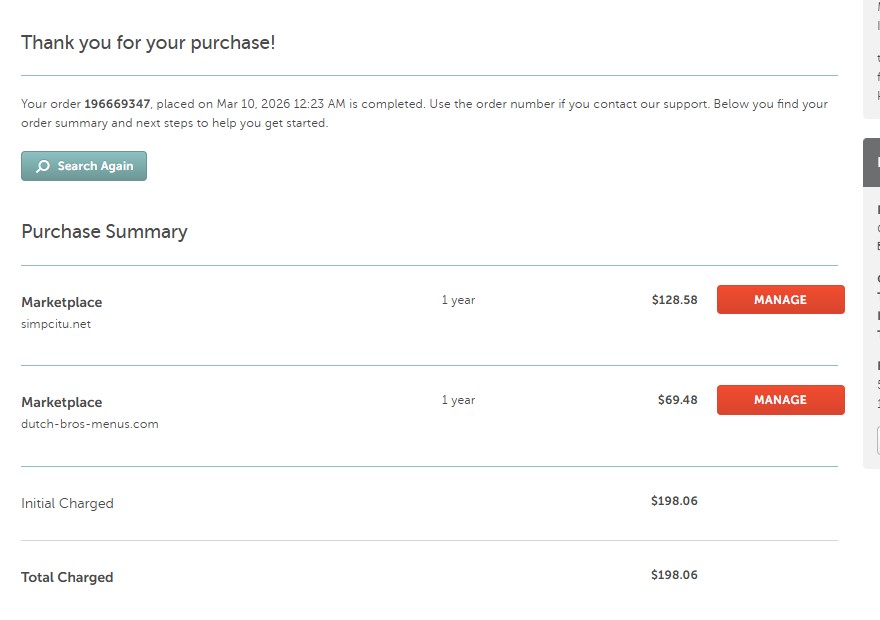This screenshot has height=620, width=880.
Task: Select Marketplace label above dutch-bros-menus.com
Action: point(62,402)
